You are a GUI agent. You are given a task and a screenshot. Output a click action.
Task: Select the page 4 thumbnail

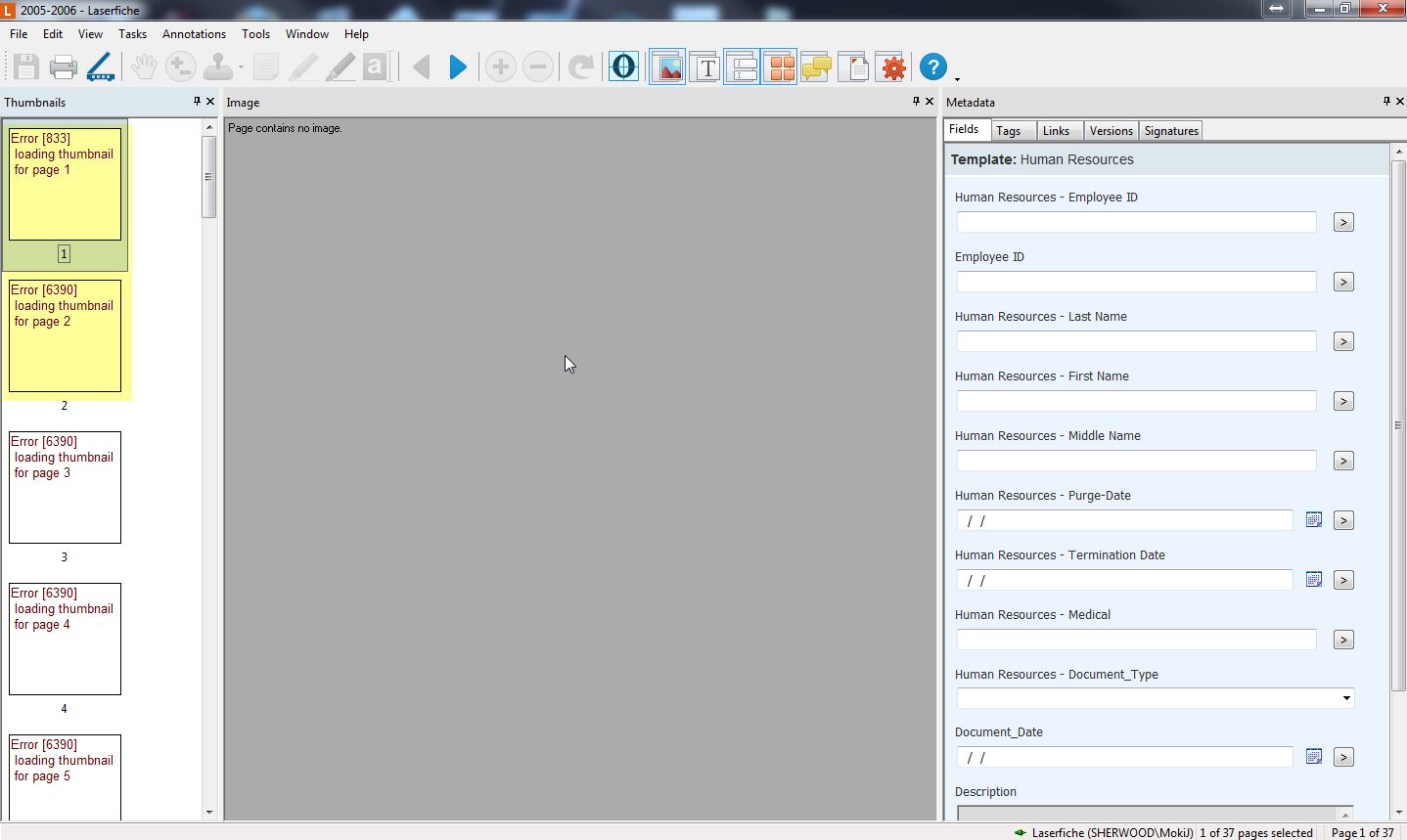tap(65, 639)
